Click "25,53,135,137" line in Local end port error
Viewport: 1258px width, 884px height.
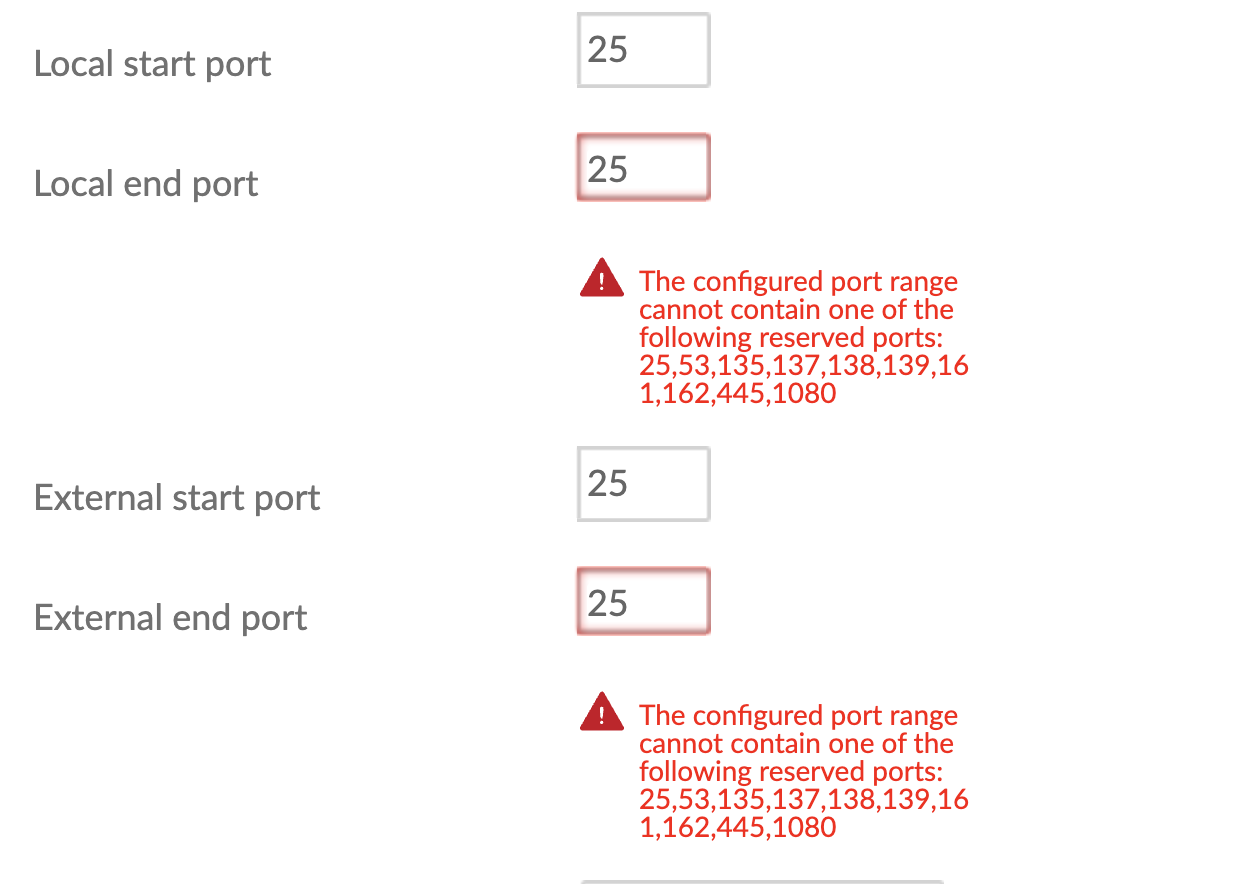803,366
